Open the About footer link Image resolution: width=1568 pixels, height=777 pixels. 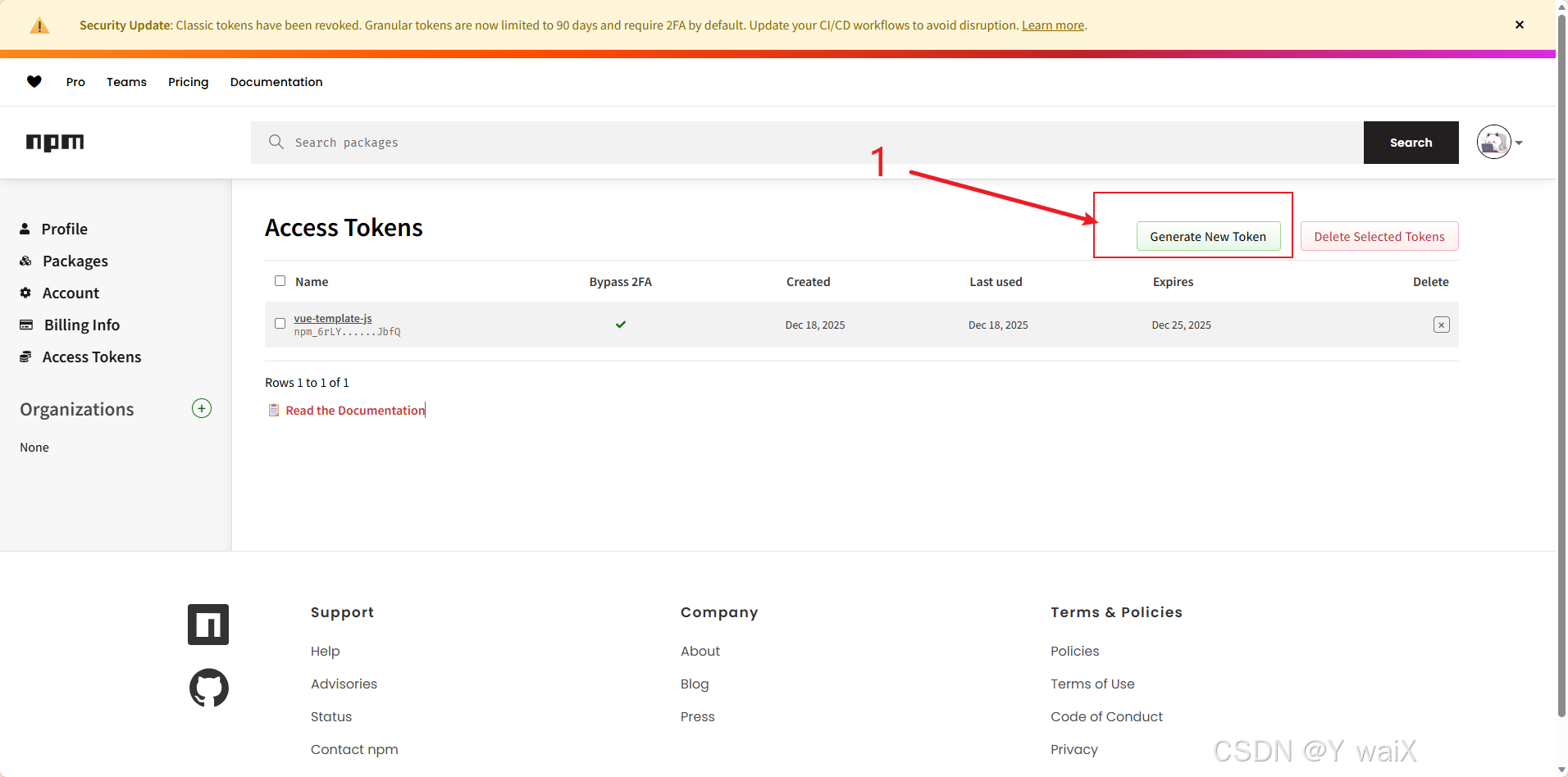(700, 651)
